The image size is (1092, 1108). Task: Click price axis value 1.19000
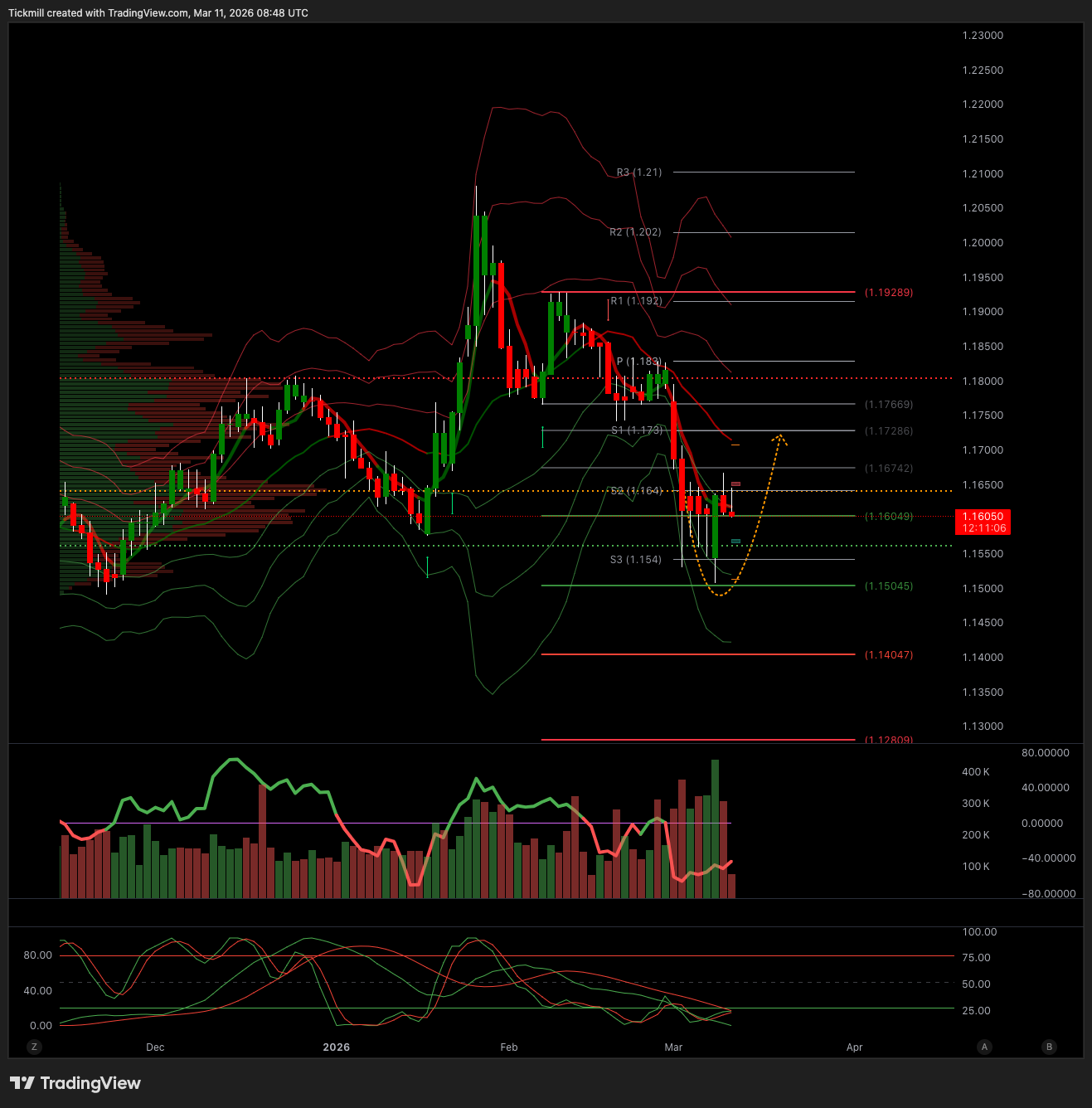983,312
